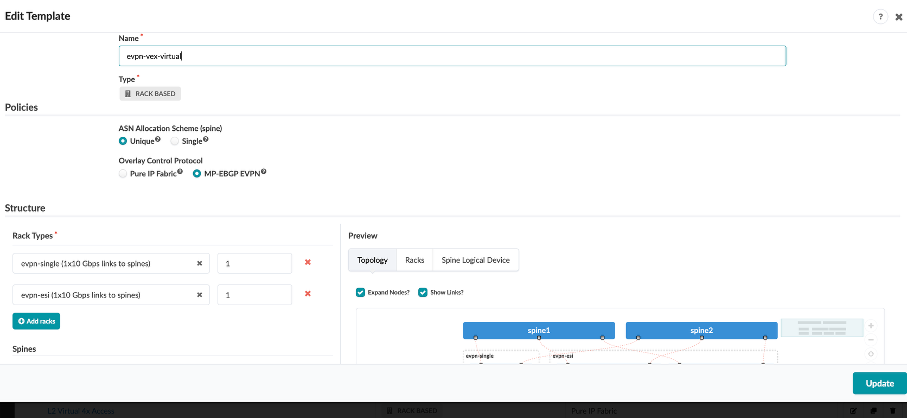Choose Pure IP Fabric overlay protocol

click(x=124, y=173)
